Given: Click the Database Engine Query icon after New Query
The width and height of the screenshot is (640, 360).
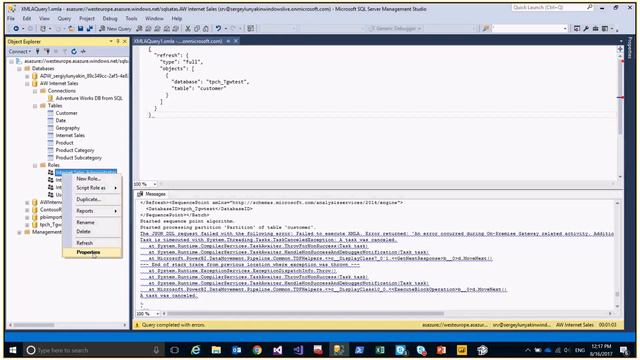Looking at the screenshot, I should tap(139, 29).
